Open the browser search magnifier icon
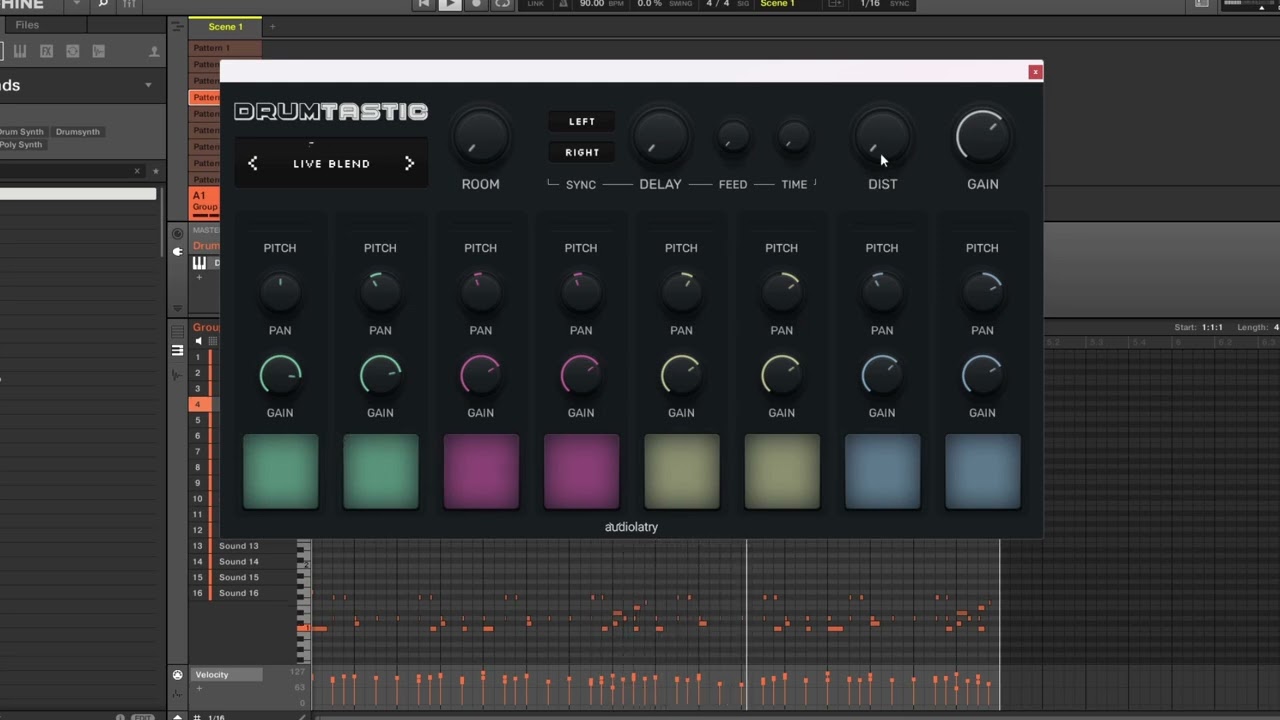1280x720 pixels. click(x=102, y=4)
